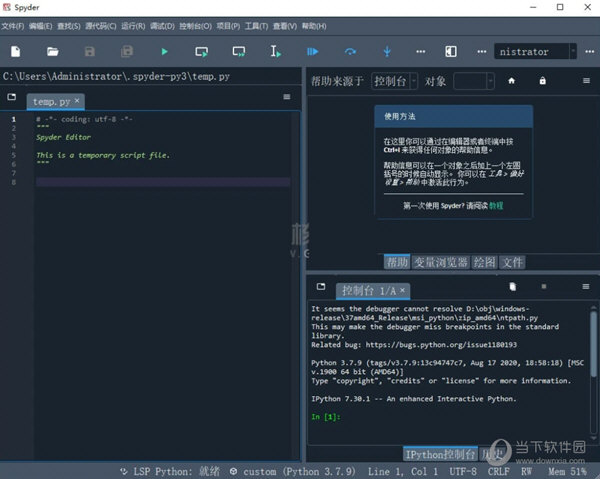Switch to the IPython控制台 tab
Screen dimensions: 600x479
pos(440,454)
